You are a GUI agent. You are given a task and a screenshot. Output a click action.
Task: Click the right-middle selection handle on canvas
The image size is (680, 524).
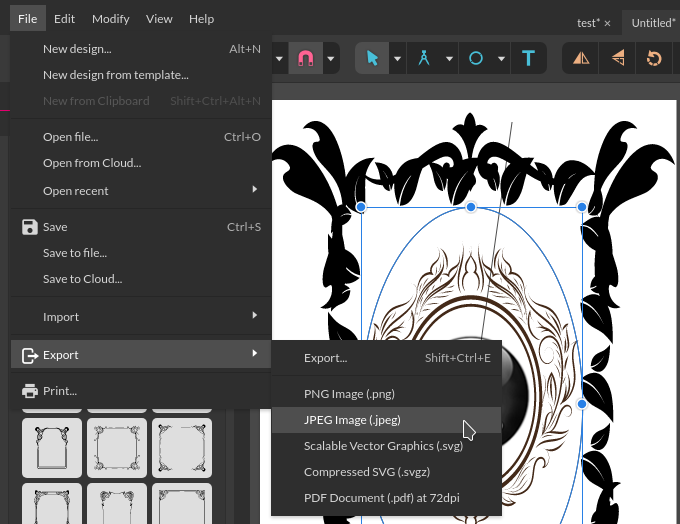pos(582,404)
